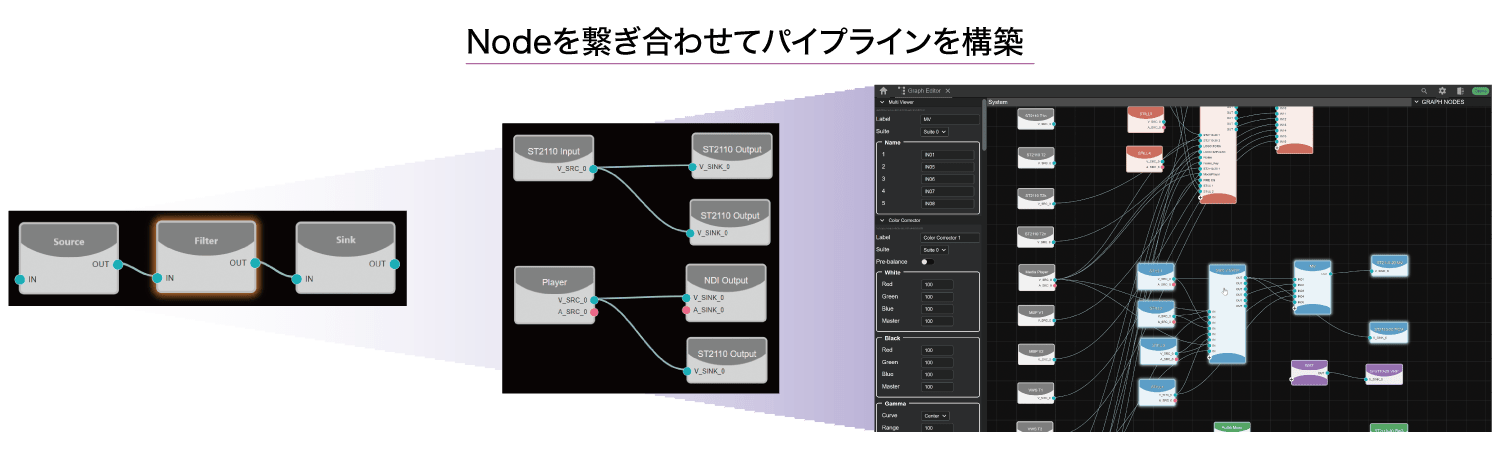
Task: Click the OUT port of the Sink node
Action: [x=396, y=264]
